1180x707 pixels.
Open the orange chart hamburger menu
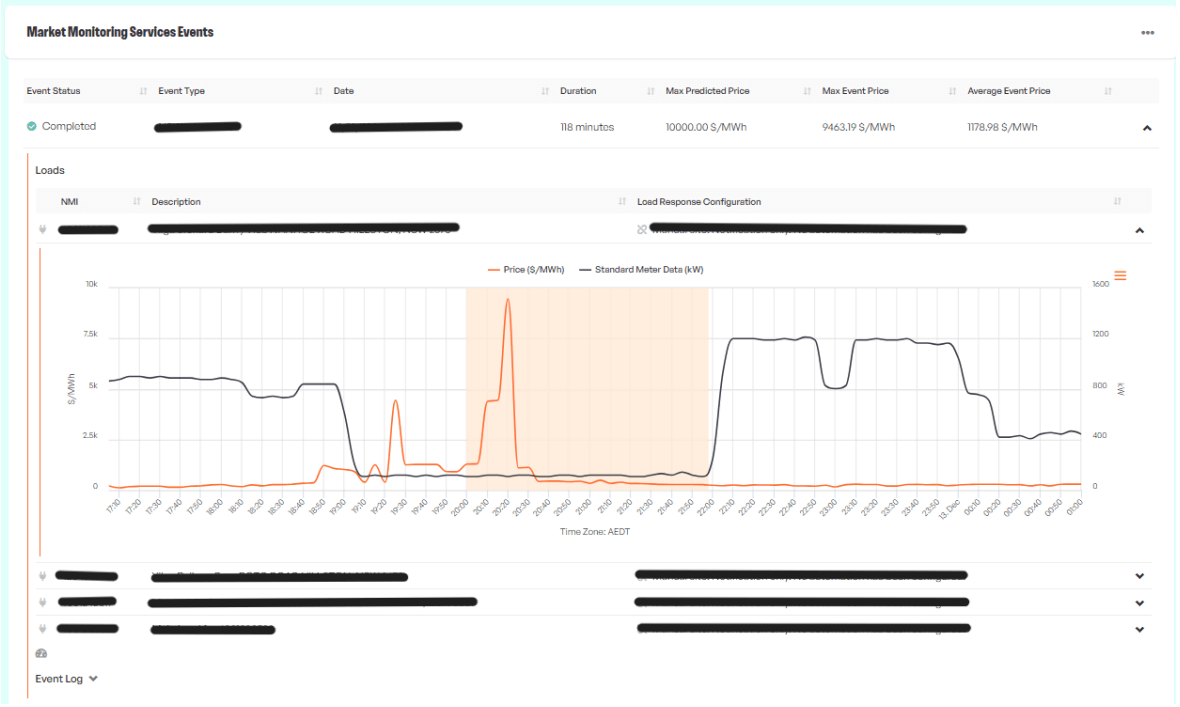coord(1120,276)
